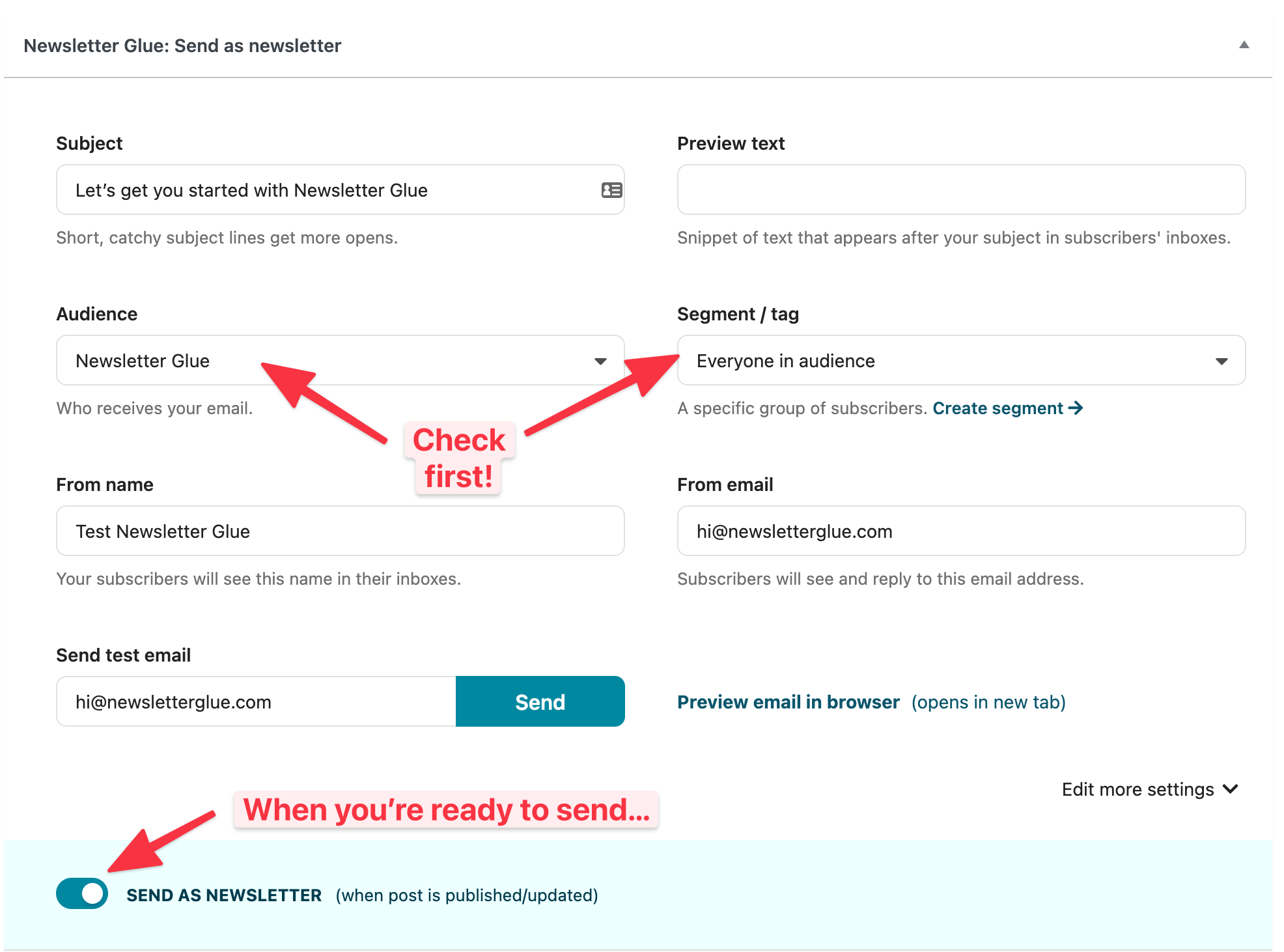Click the Send test email button
The height and width of the screenshot is (952, 1284).
click(x=540, y=702)
